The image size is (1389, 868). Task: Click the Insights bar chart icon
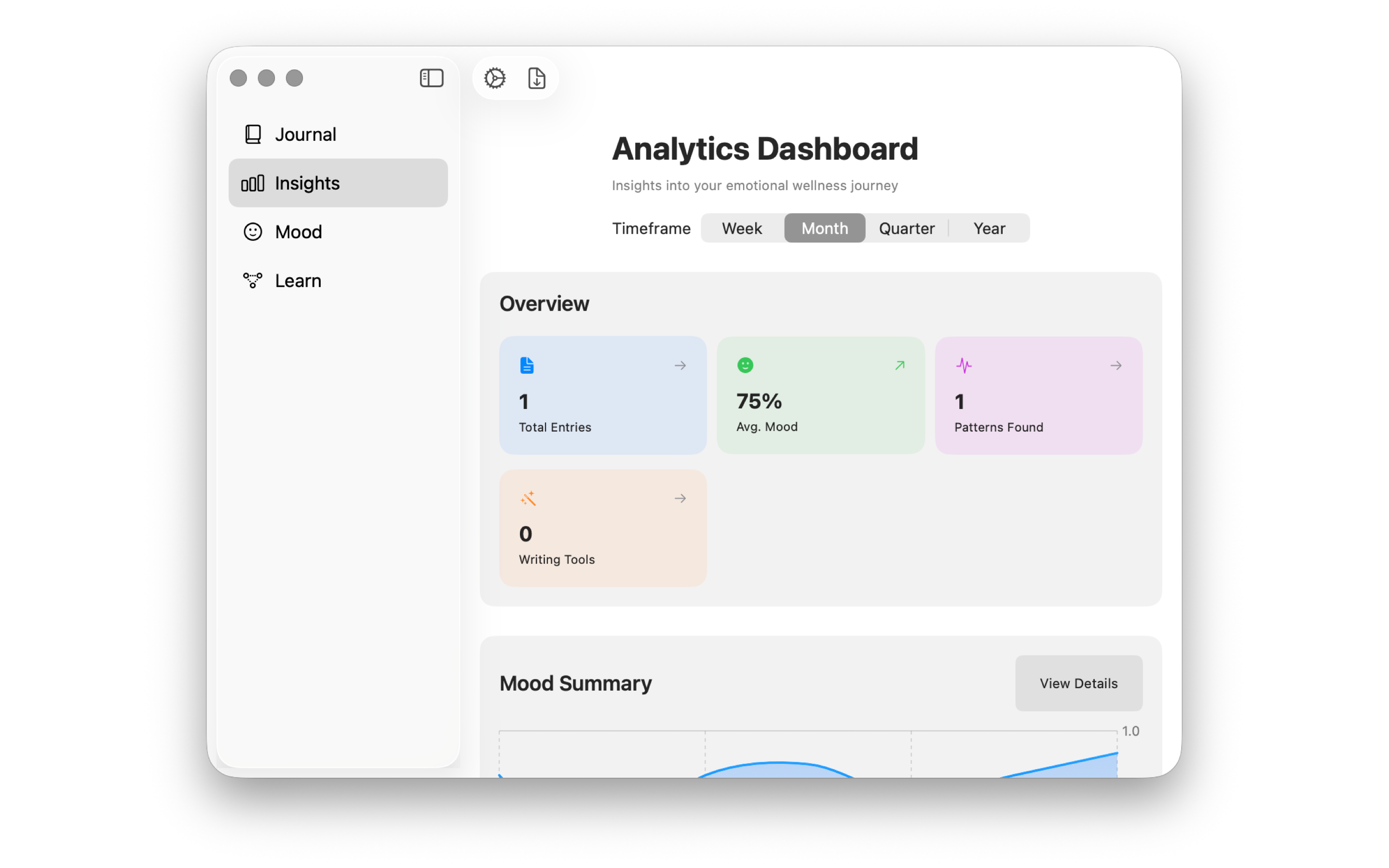click(253, 183)
